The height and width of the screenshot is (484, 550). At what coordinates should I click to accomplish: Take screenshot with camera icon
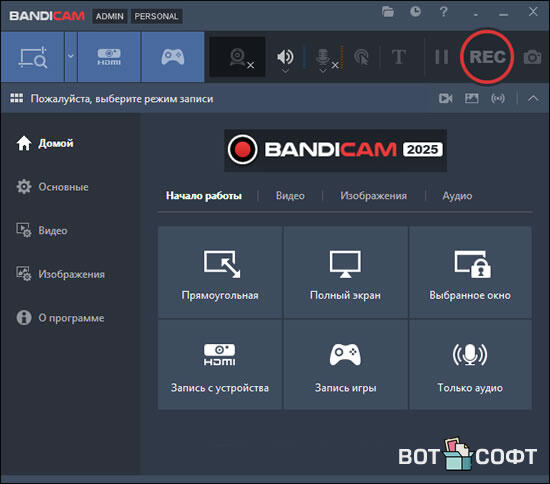point(532,57)
